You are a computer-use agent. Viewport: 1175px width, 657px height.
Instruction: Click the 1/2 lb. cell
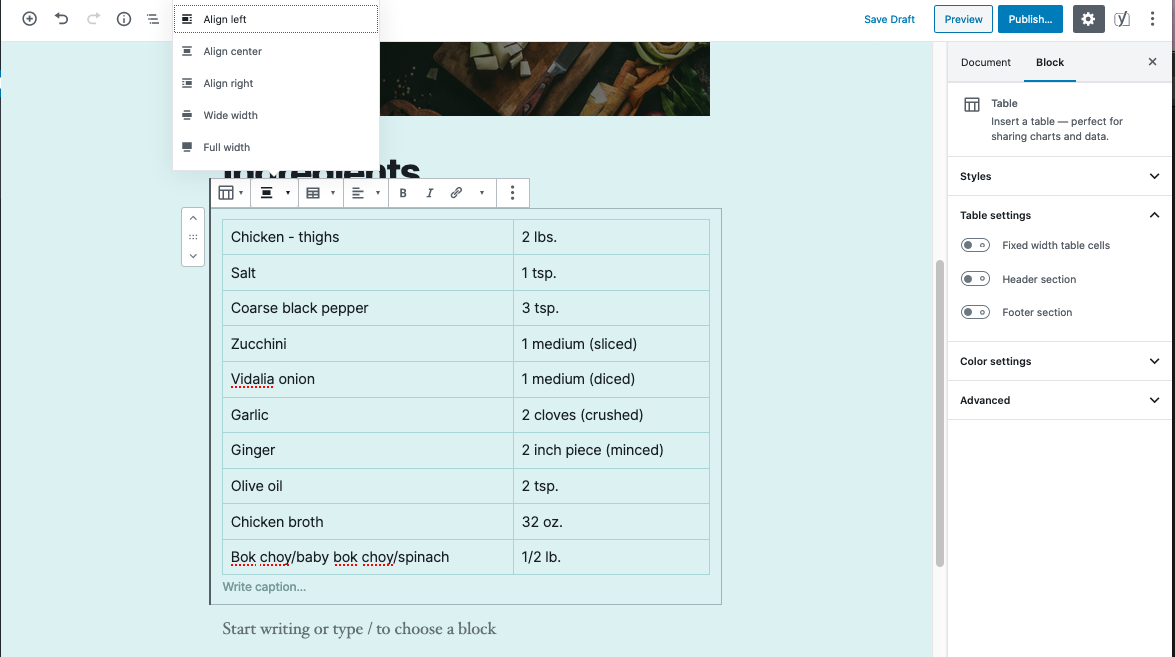[x=611, y=557]
